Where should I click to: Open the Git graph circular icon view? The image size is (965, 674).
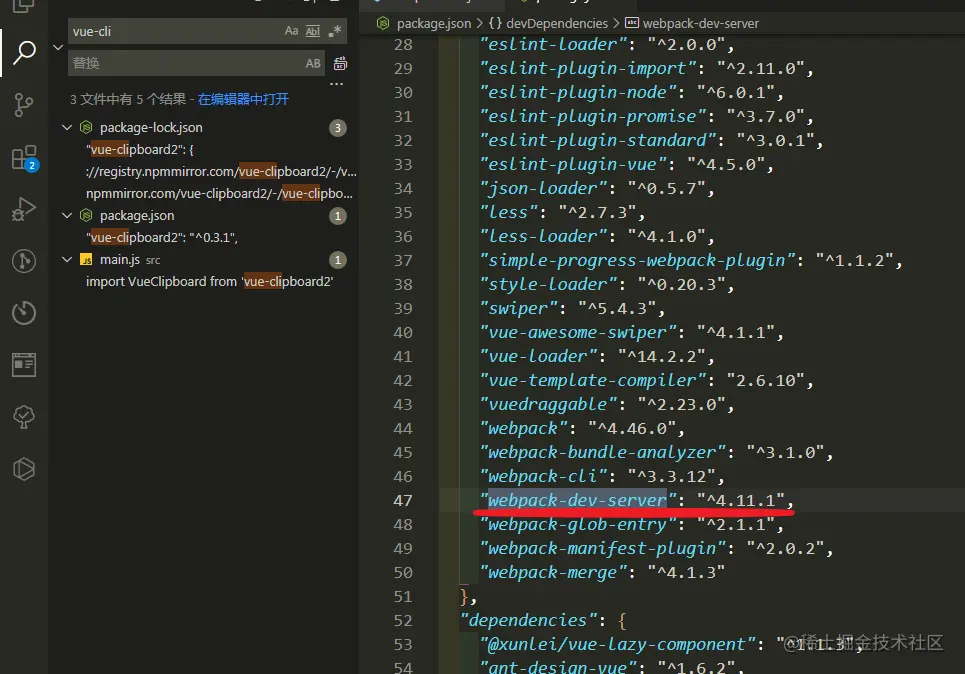click(24, 261)
